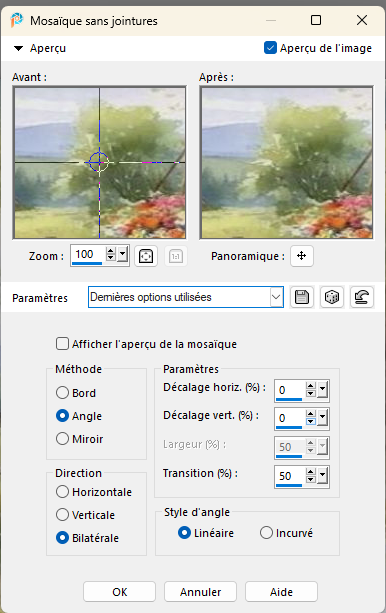The width and height of the screenshot is (386, 613).
Task: Collapse the Aperçu section triangle
Action: coord(18,48)
